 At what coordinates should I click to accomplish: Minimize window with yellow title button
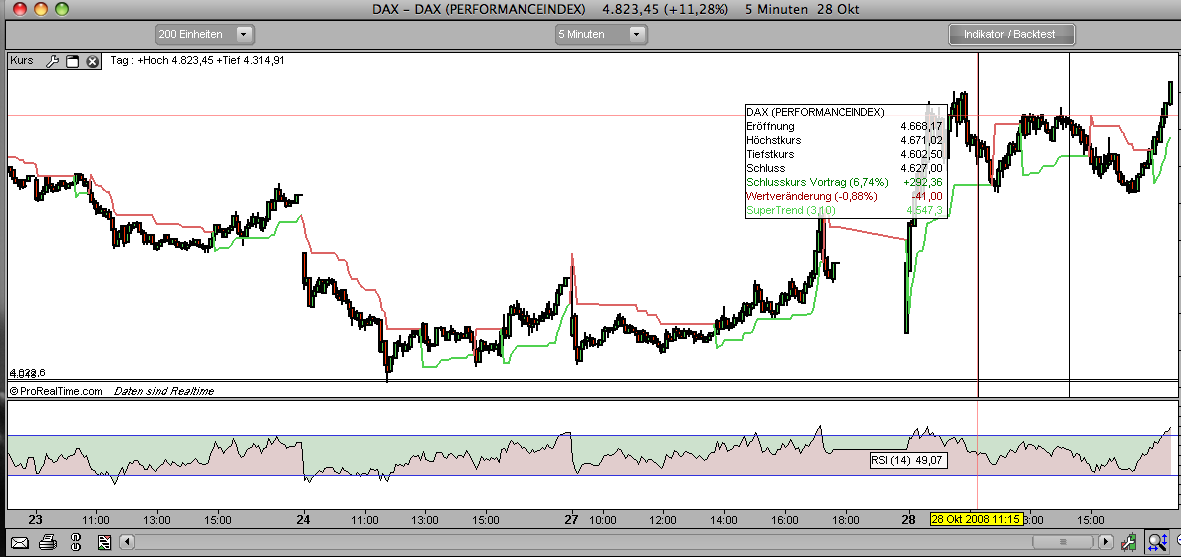pos(41,9)
